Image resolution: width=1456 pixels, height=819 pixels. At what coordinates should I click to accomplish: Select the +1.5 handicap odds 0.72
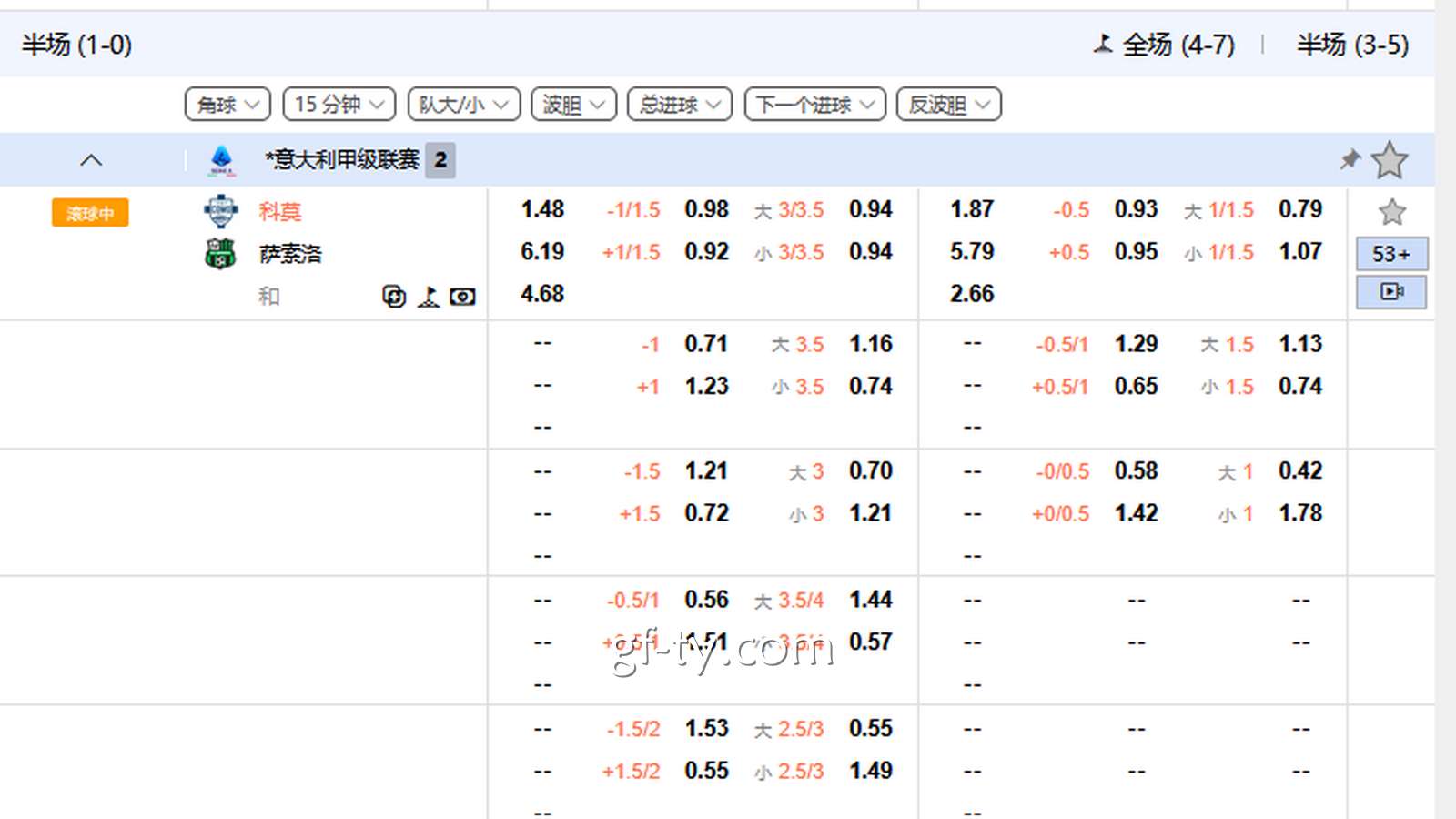[707, 513]
